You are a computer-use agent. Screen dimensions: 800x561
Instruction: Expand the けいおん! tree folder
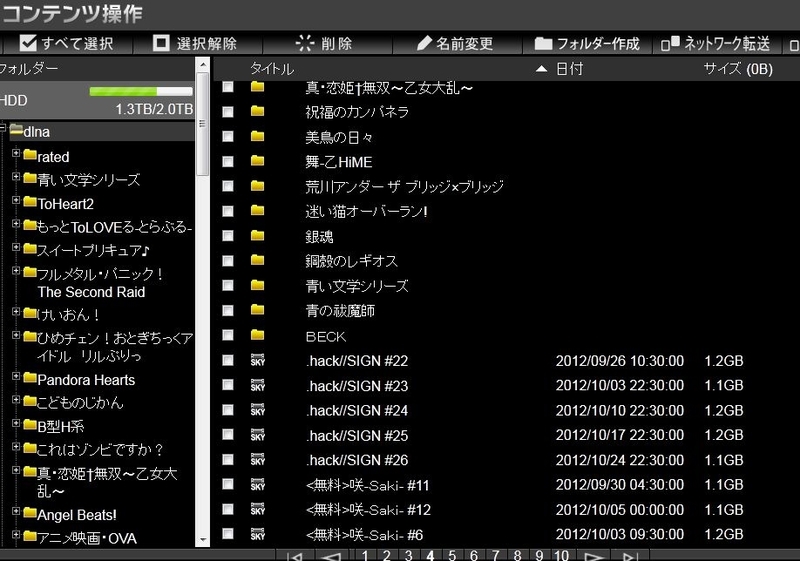coord(16,312)
